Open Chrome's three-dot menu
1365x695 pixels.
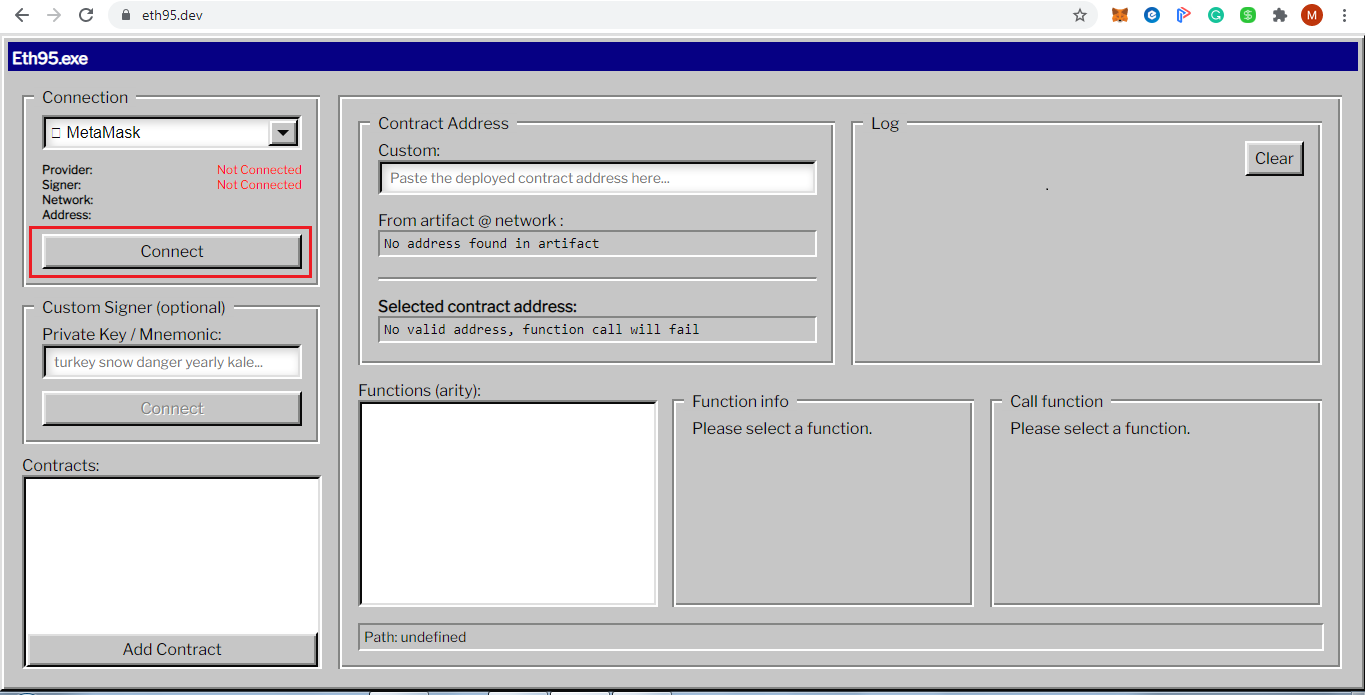click(1345, 15)
